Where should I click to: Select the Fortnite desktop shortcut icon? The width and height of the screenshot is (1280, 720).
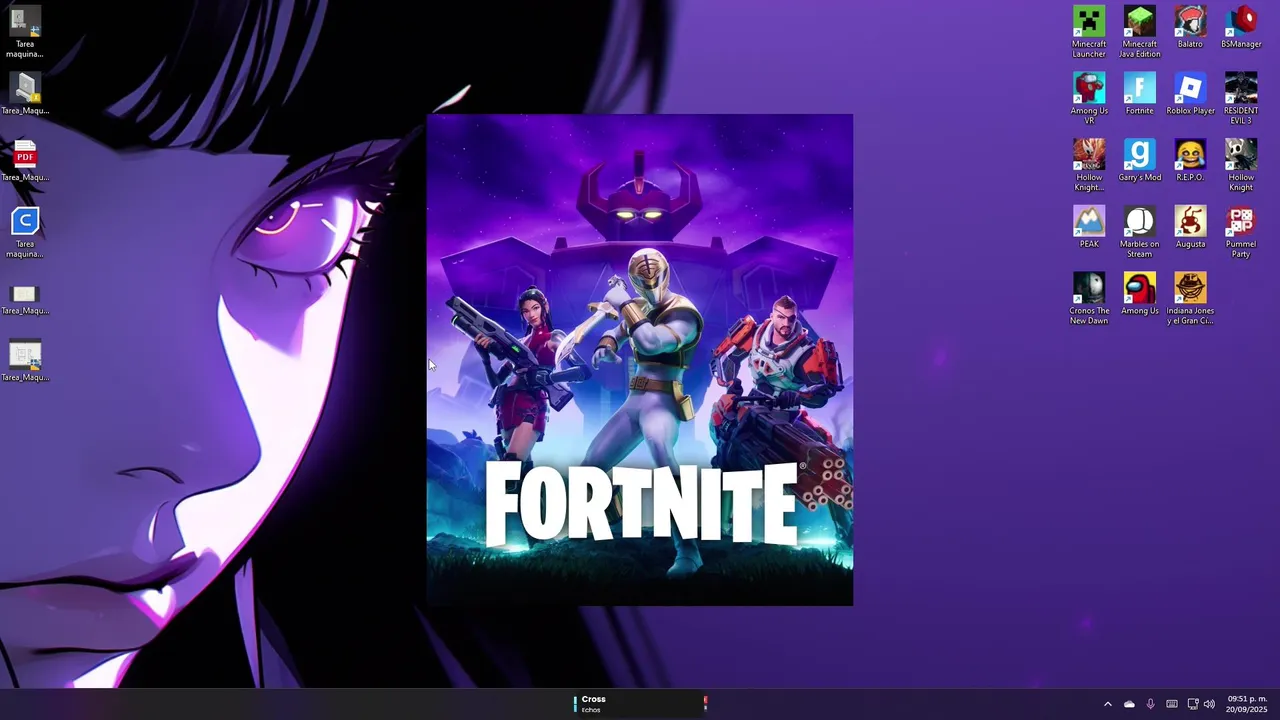tap(1140, 93)
